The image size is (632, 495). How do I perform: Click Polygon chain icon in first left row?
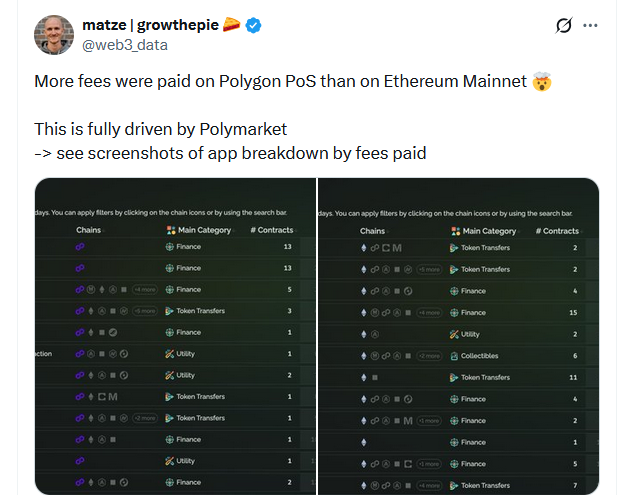pyautogui.click(x=80, y=247)
